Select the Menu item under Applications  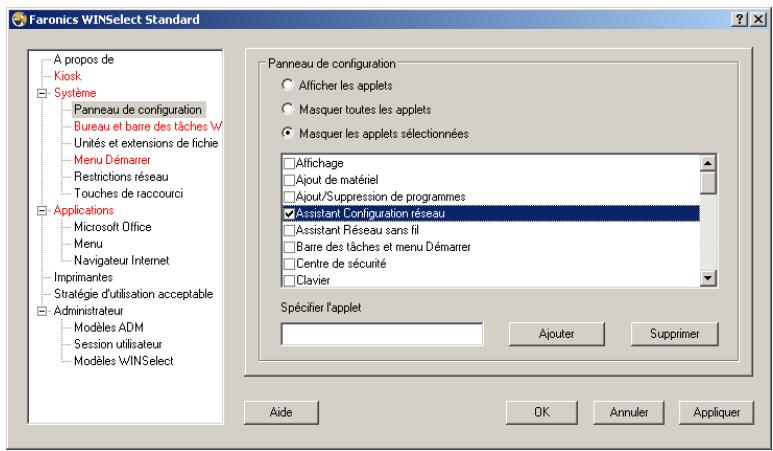pyautogui.click(x=88, y=243)
